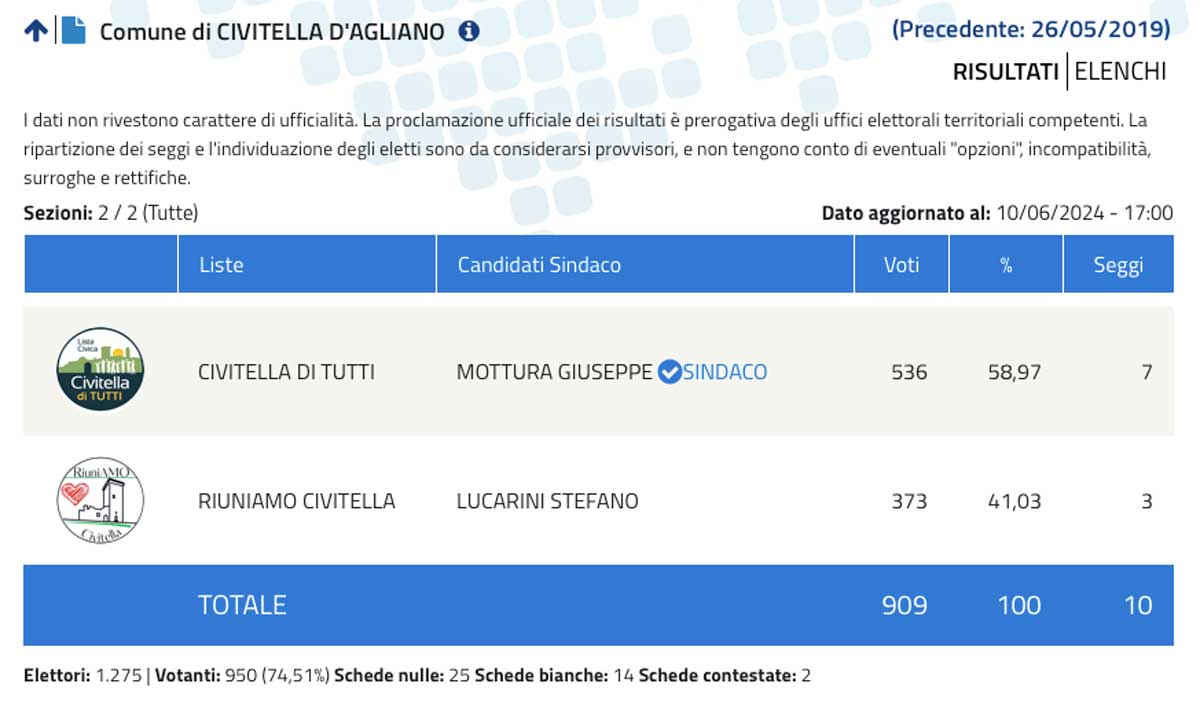Switch to the ELENCHI tab
This screenshot has width=1200, height=720.
(1120, 72)
